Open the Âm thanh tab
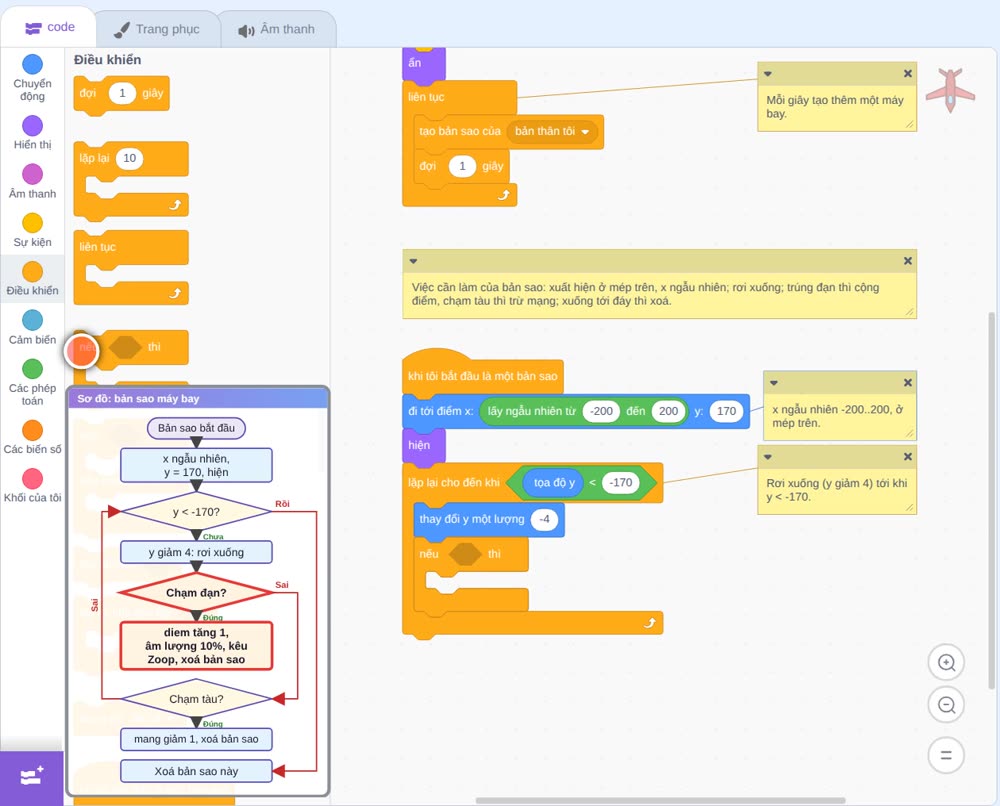The width and height of the screenshot is (1000, 806). coord(277,29)
